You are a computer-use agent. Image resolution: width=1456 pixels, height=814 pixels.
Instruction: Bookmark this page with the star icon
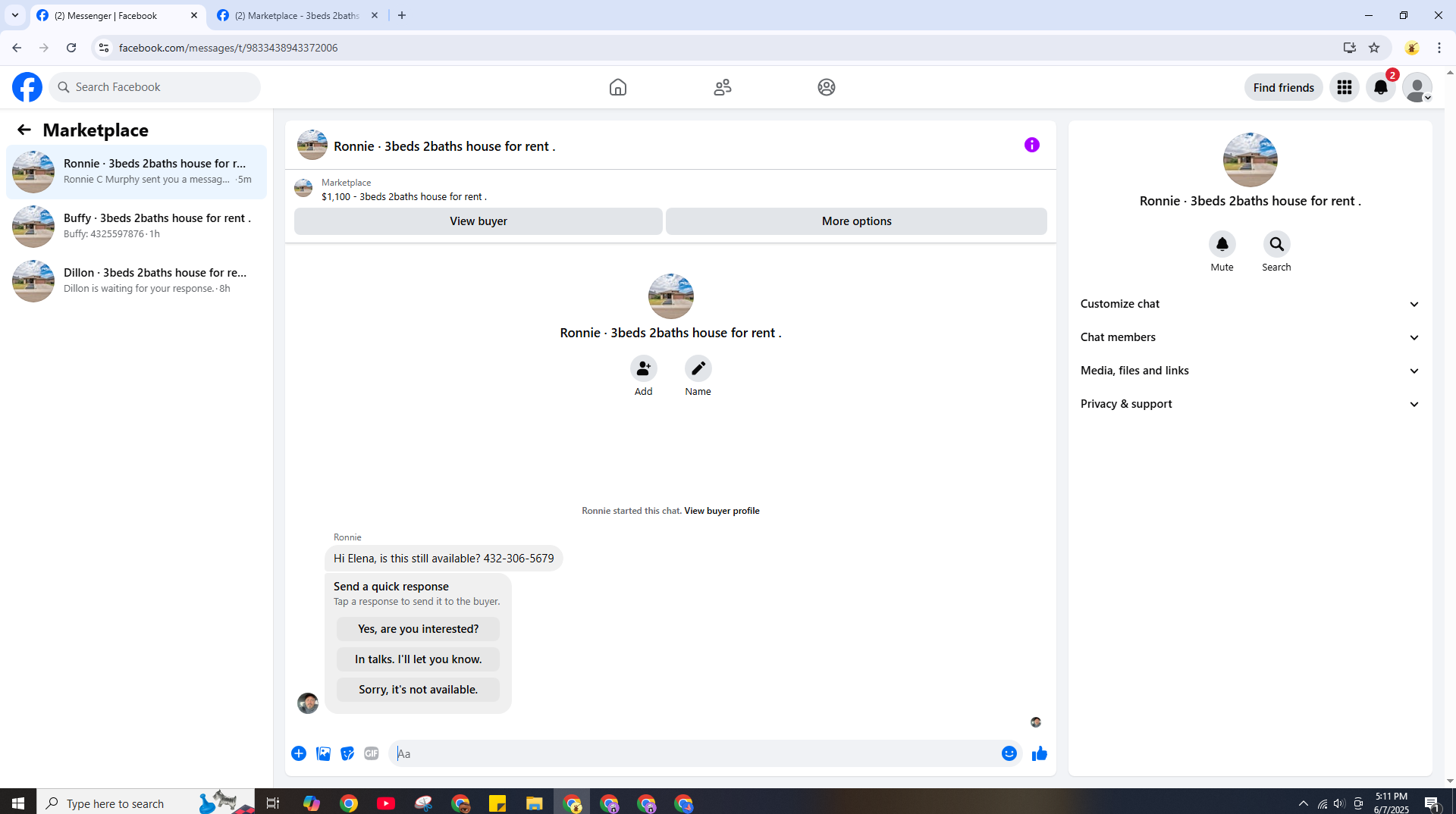(1374, 48)
